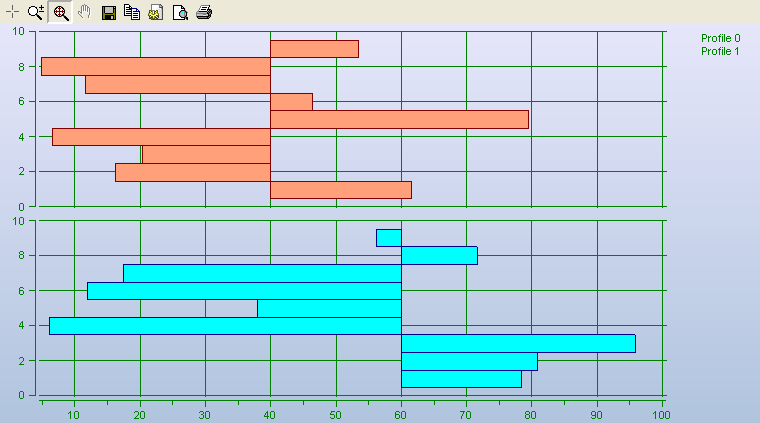Print the chart using printer icon

pyautogui.click(x=204, y=12)
